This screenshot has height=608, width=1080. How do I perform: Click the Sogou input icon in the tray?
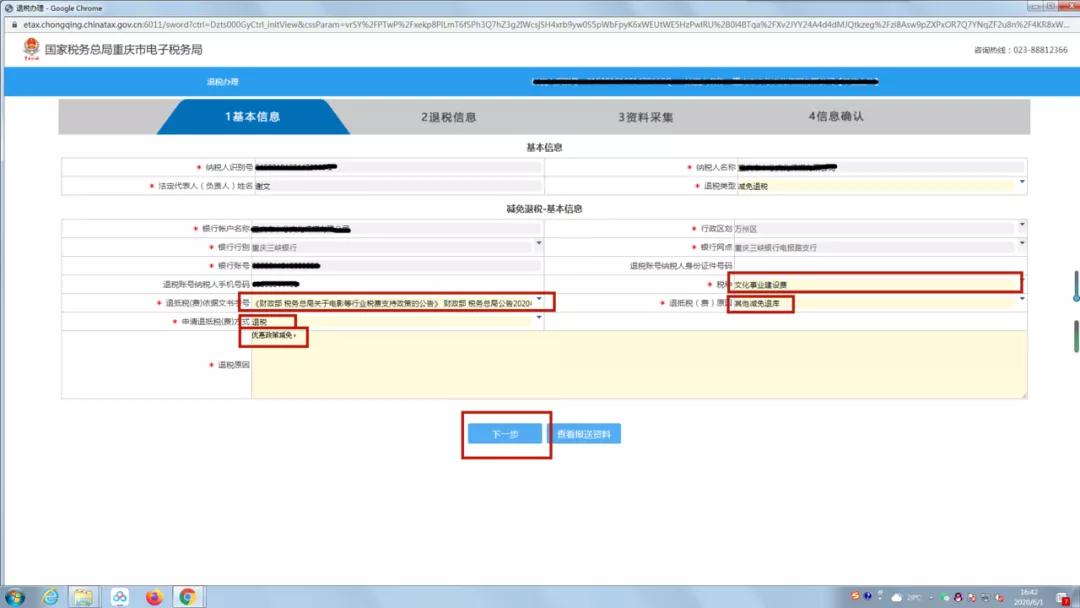855,597
